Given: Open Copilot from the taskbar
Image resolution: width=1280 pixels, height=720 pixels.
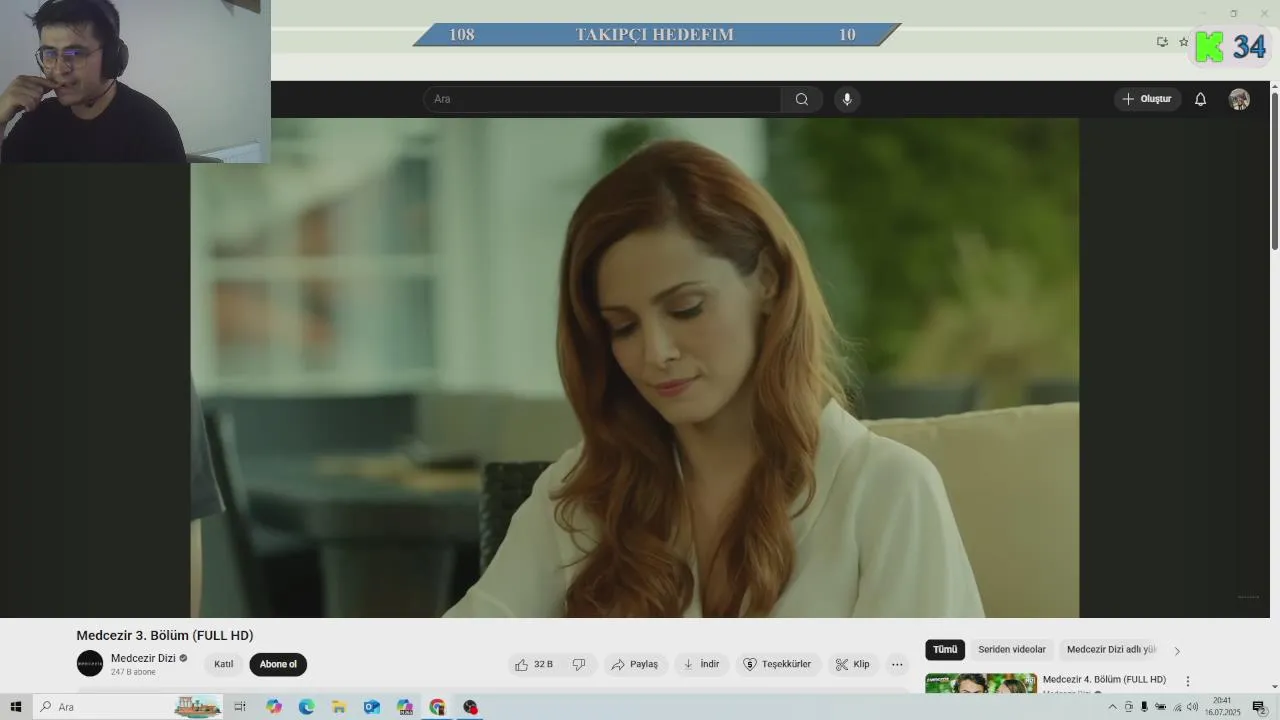Looking at the screenshot, I should pos(274,707).
